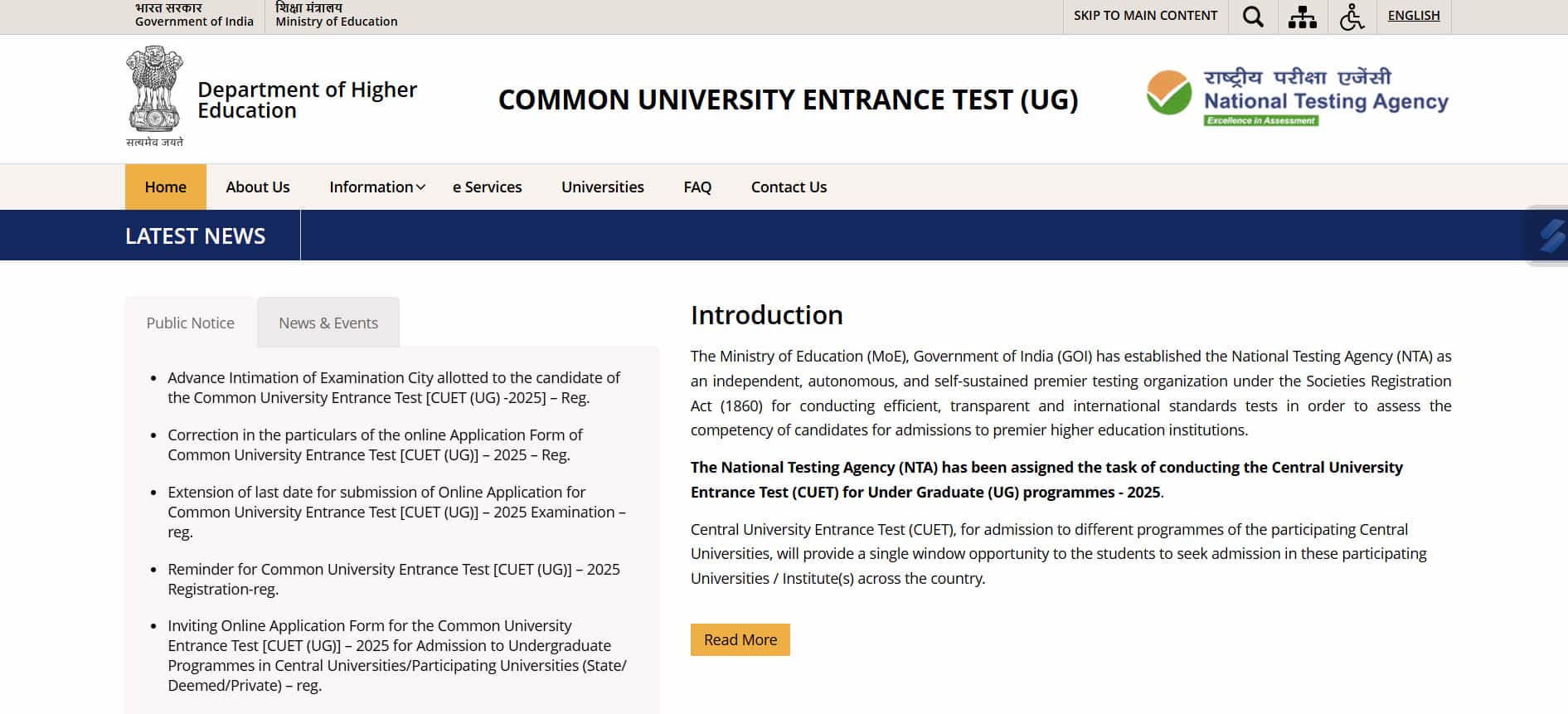Click the National Testing Agency logo

(x=1297, y=97)
